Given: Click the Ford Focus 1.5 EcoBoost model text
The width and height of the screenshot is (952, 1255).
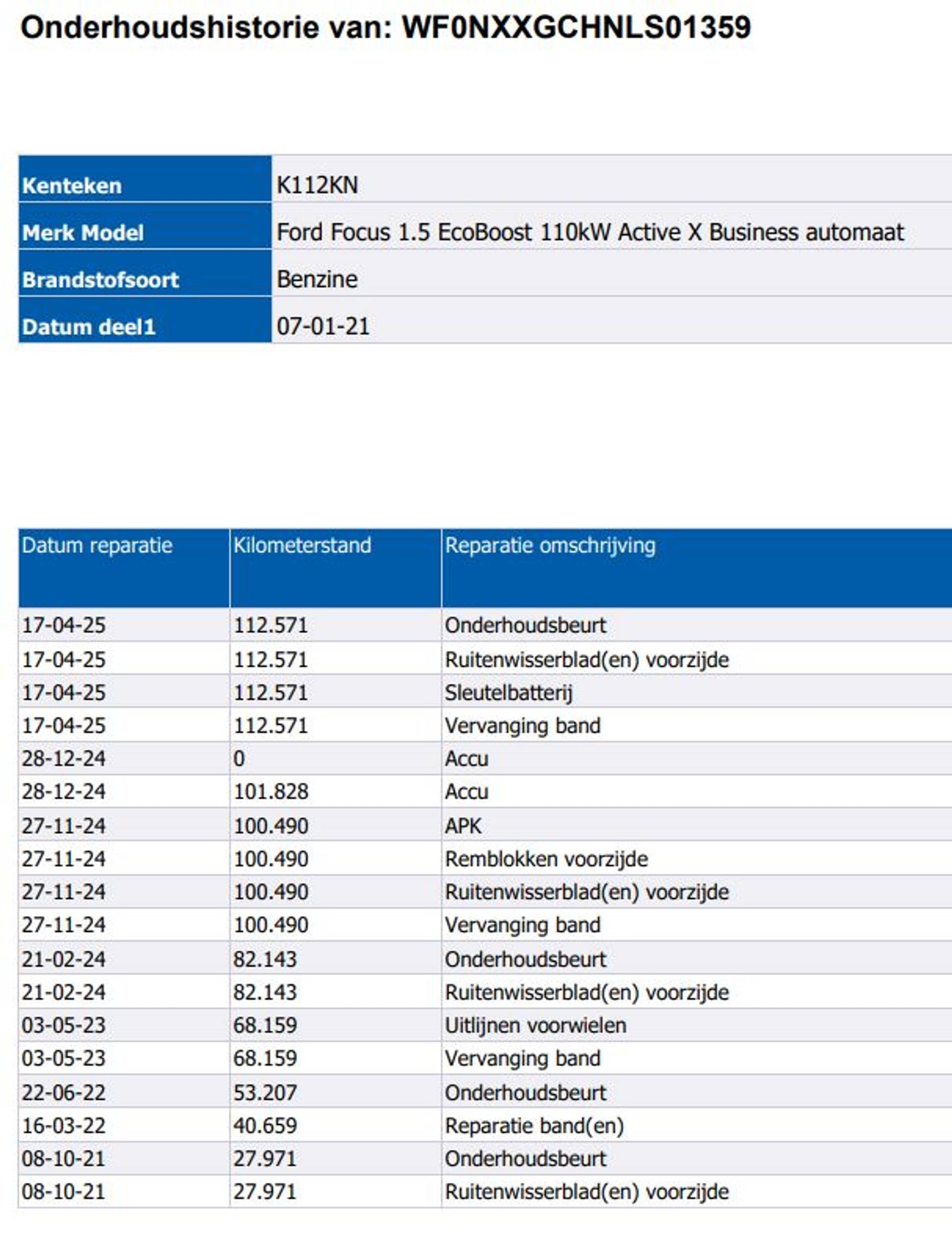Looking at the screenshot, I should click(590, 232).
